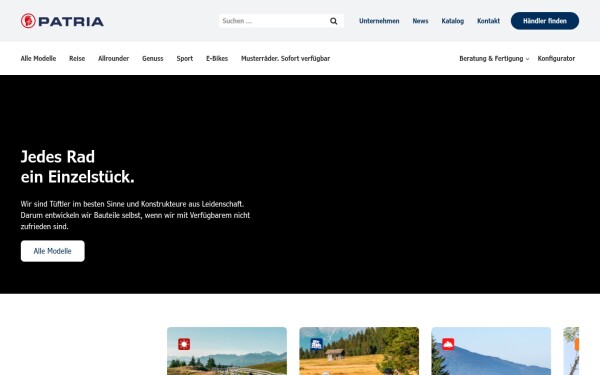Select the E-Bikes category
Screen dimensions: 600x375
217,59
